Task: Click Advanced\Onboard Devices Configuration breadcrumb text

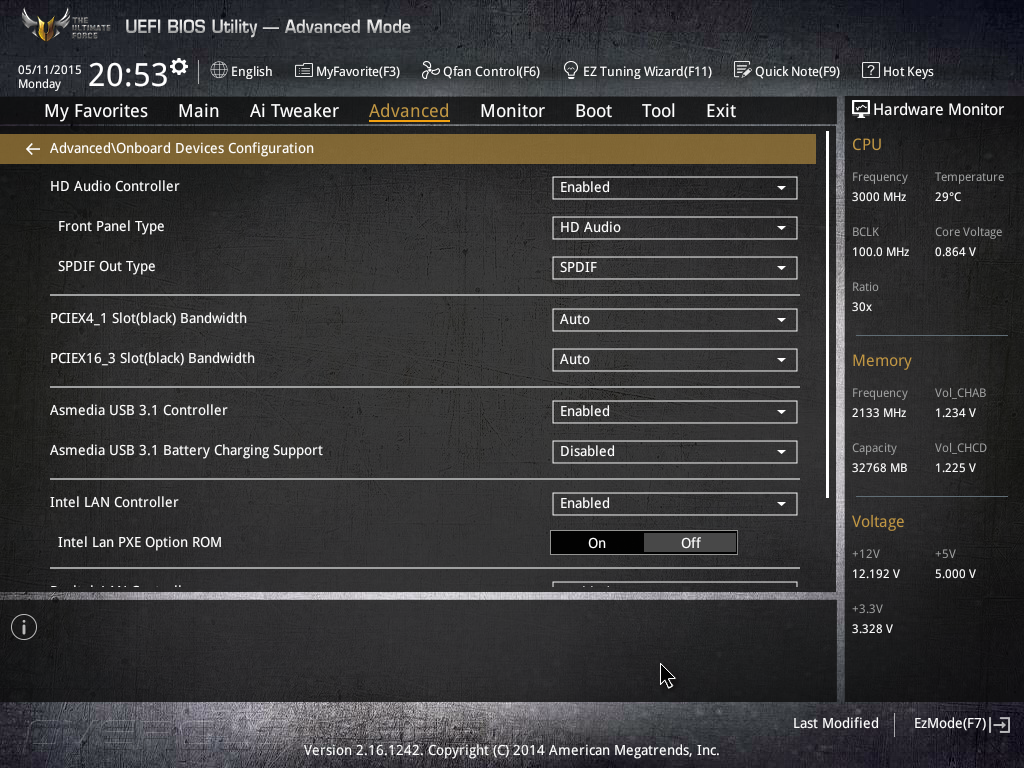Action: click(182, 148)
